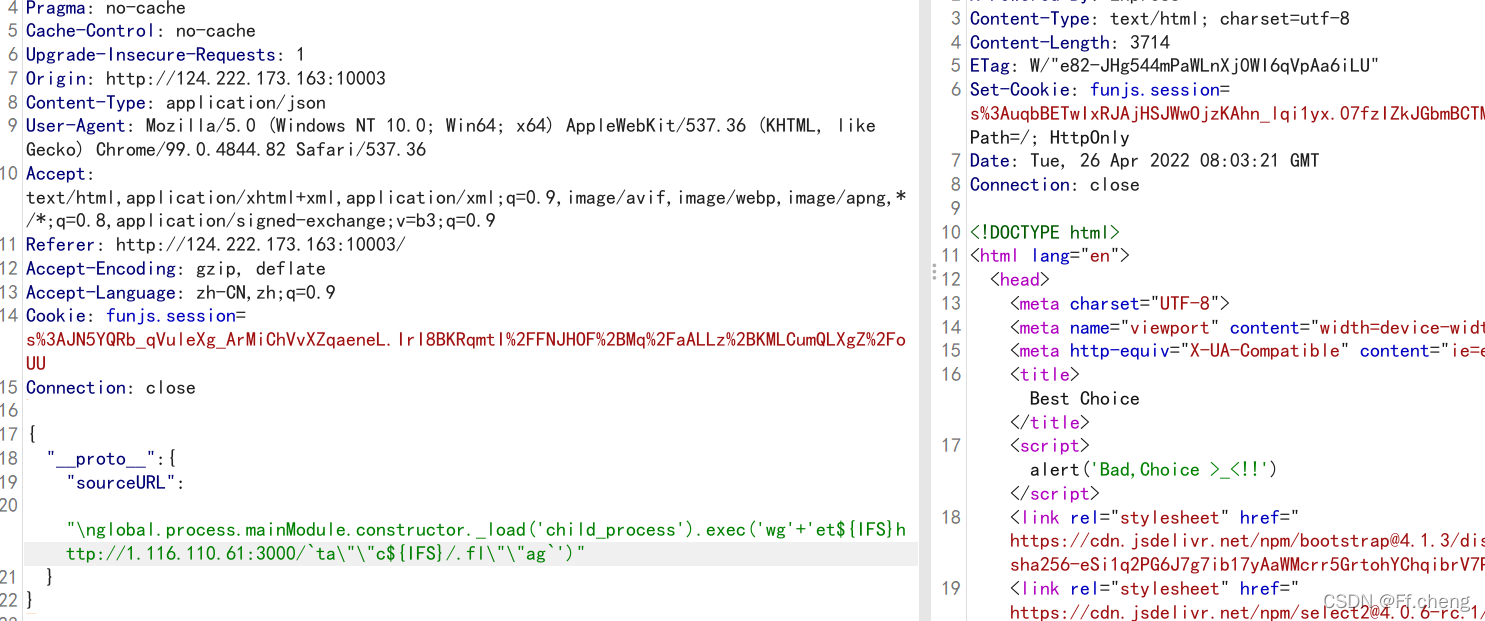Click the Accept-Language: zh-CN header

[x=181, y=293]
